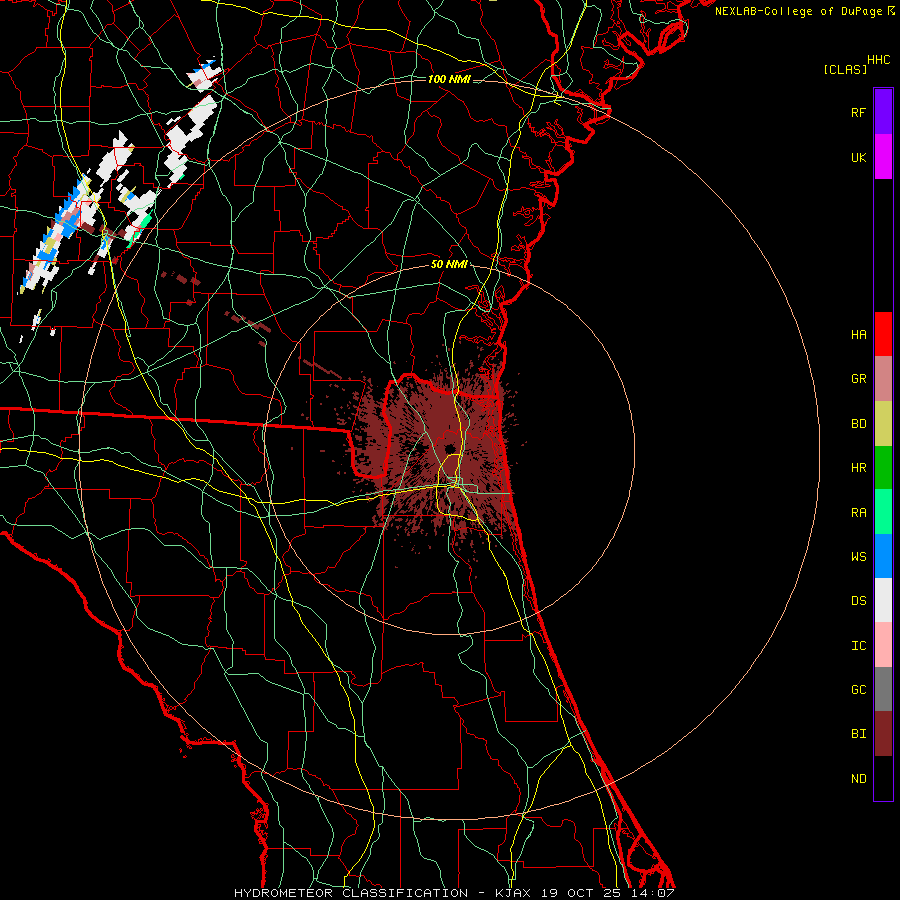Click the 'HHC' product label
This screenshot has width=900, height=900.
point(878,60)
